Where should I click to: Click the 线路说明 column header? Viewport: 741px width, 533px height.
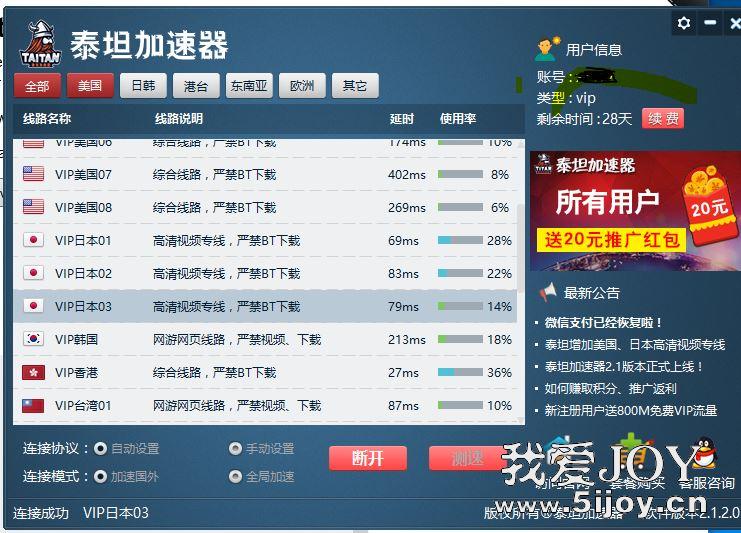[179, 119]
